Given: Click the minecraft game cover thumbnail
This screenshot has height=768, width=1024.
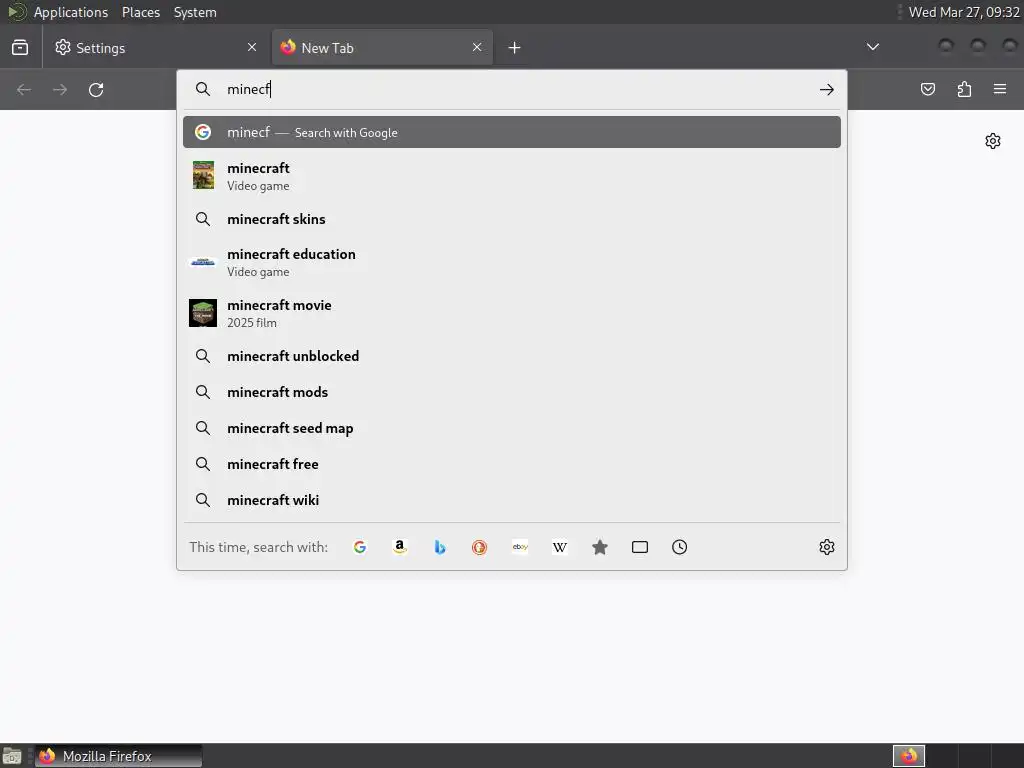Looking at the screenshot, I should tap(203, 176).
